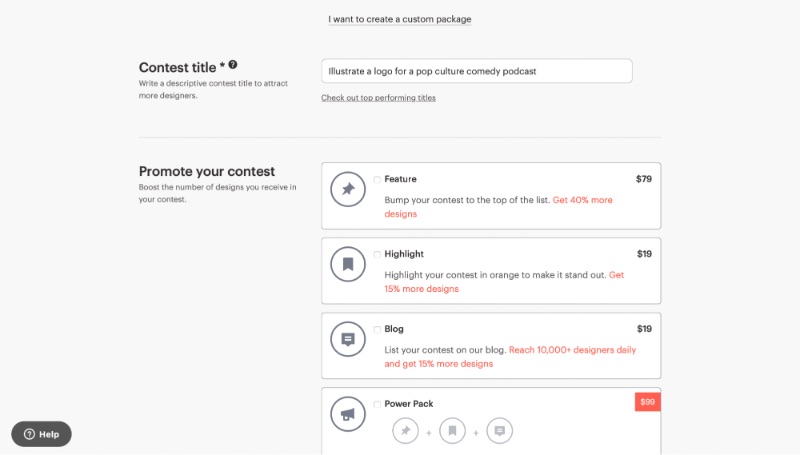Tick the Highlight checkbox
Screen dimensions: 800x455
click(377, 255)
